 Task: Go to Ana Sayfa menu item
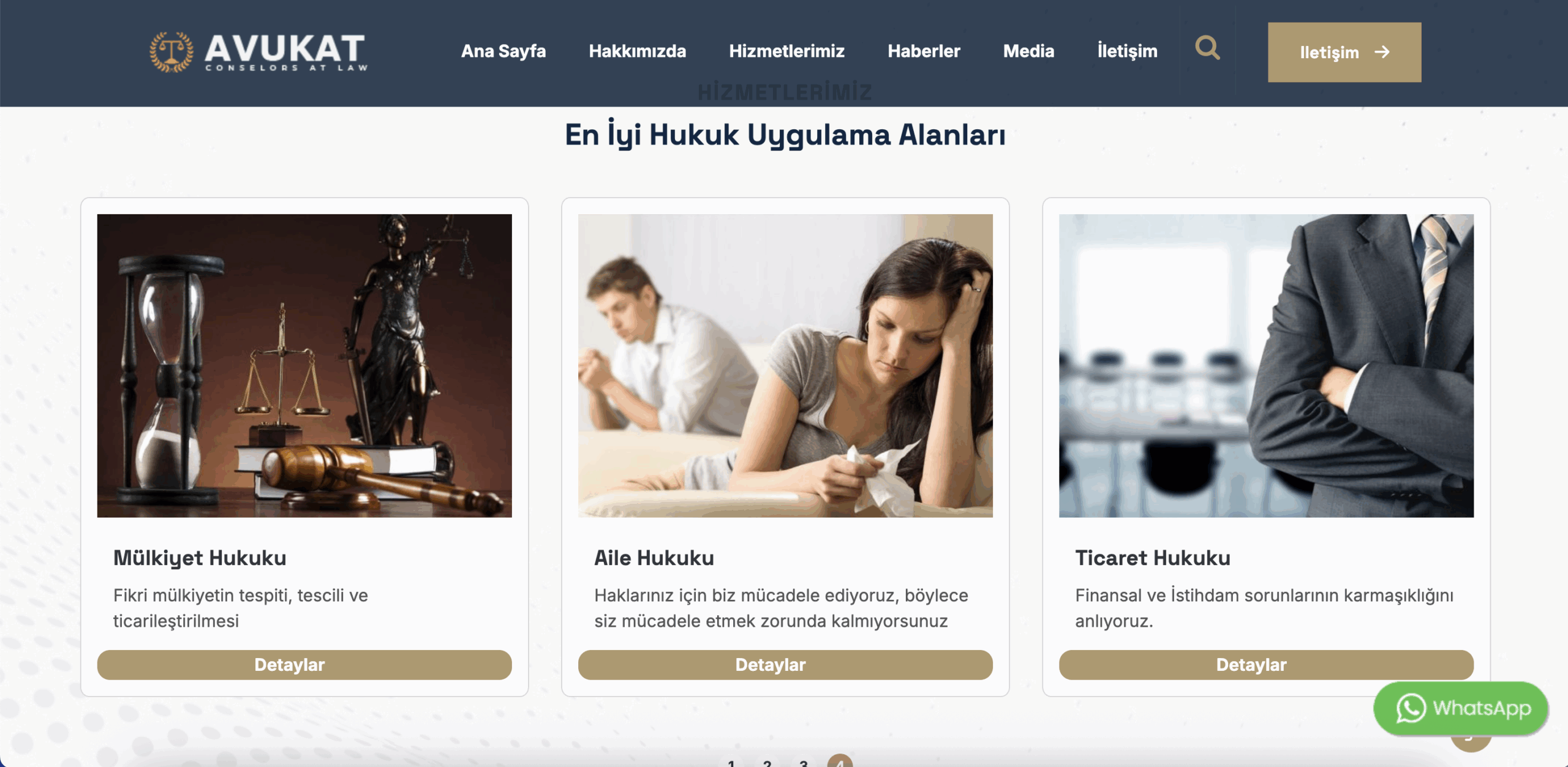click(x=503, y=51)
